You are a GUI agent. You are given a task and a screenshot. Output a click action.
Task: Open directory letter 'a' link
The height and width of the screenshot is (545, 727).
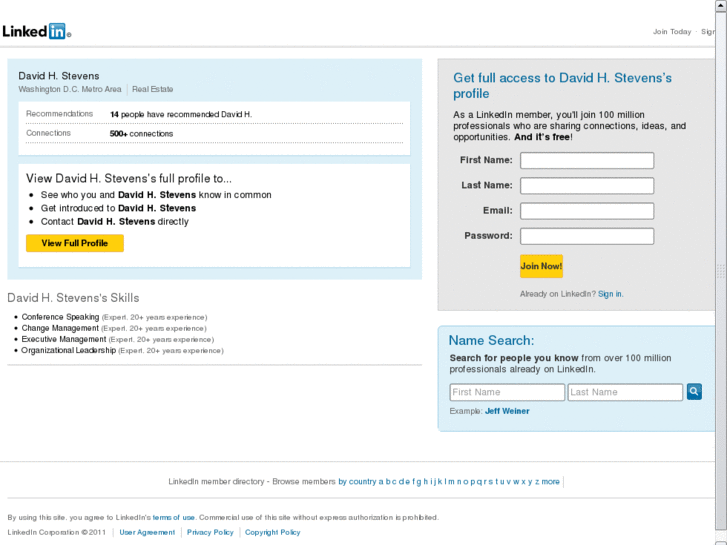[x=381, y=481]
